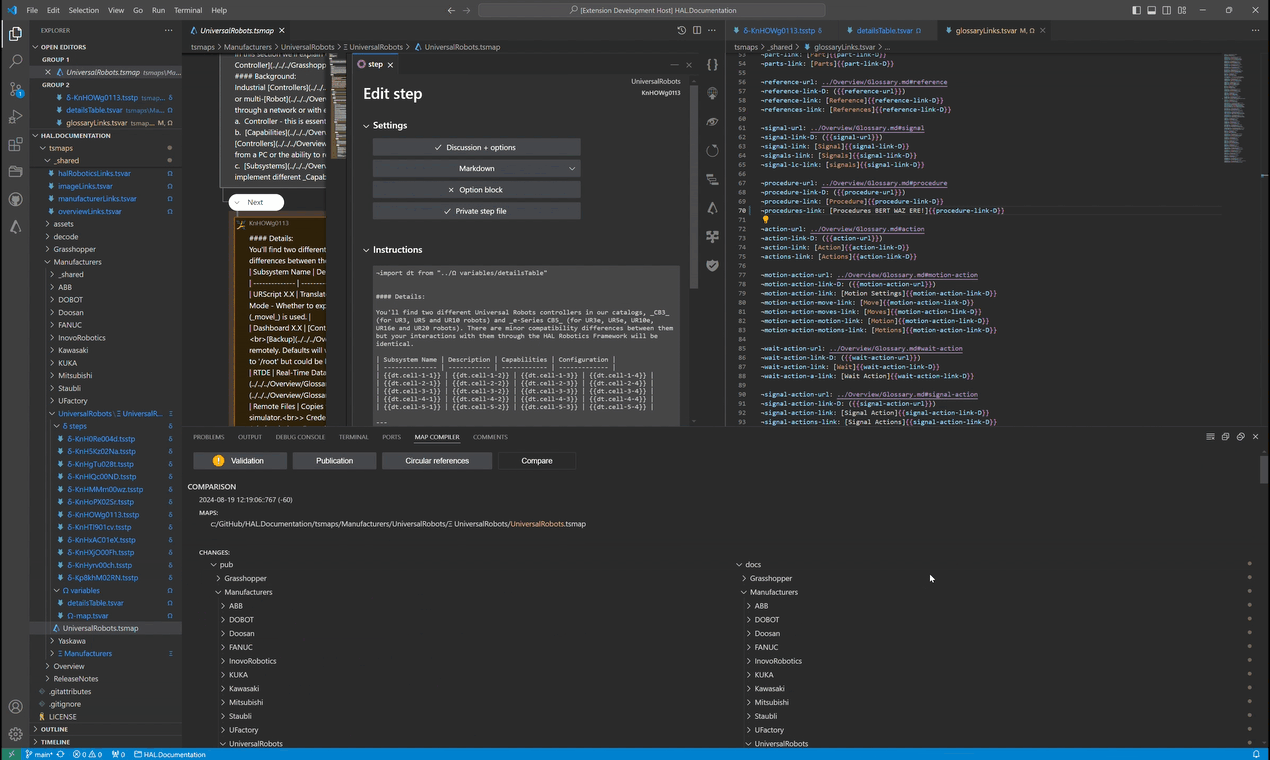Toggle bottom panel layout icon
Viewport: 1270px width, 760px height.
pyautogui.click(x=1151, y=10)
